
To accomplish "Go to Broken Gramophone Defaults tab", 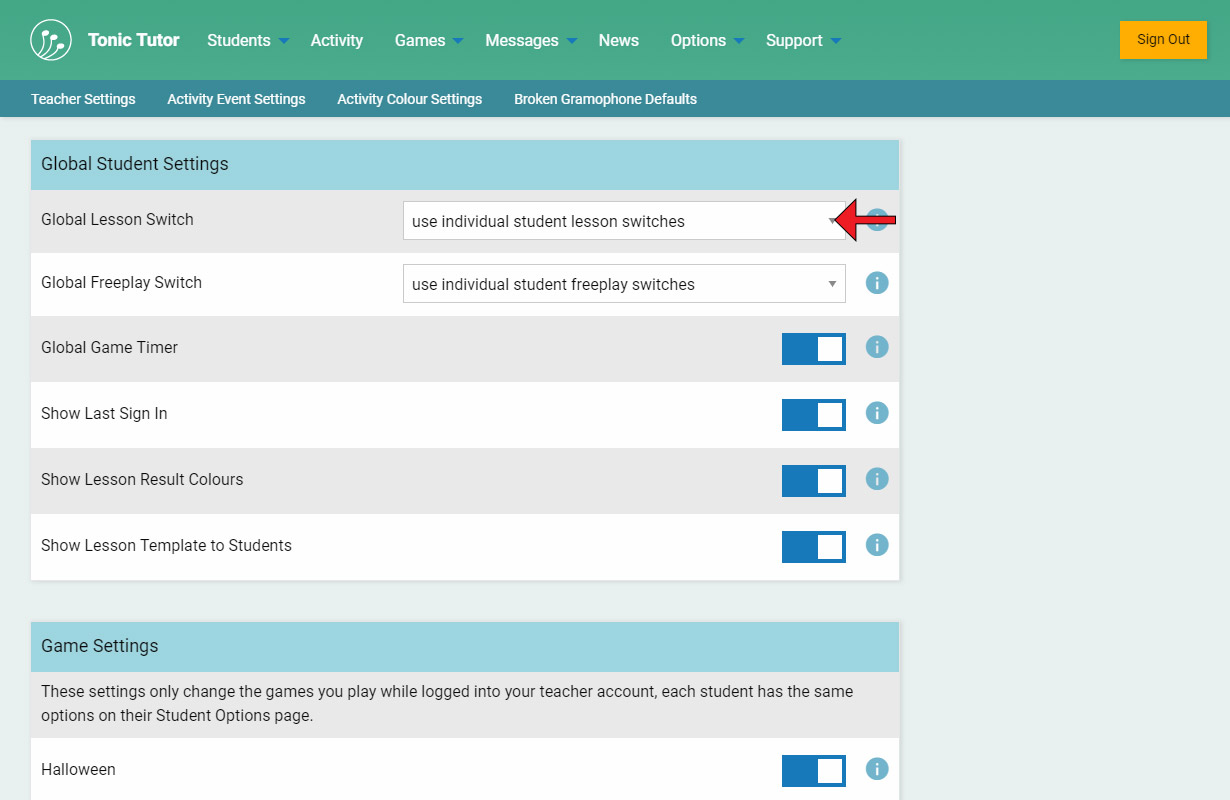I will pos(605,99).
